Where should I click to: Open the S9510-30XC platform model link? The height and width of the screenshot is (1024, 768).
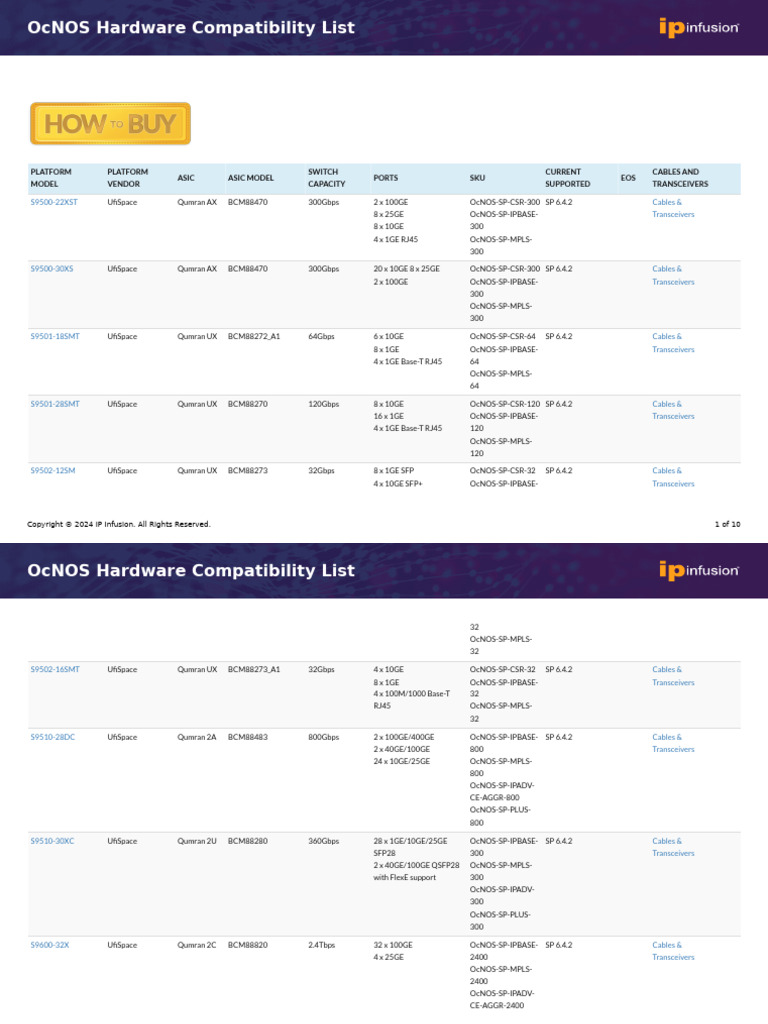tap(53, 841)
